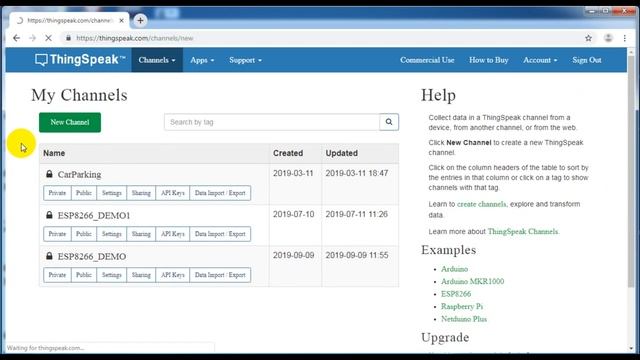
Task: Click Sign Out in the navbar
Action: [587, 60]
